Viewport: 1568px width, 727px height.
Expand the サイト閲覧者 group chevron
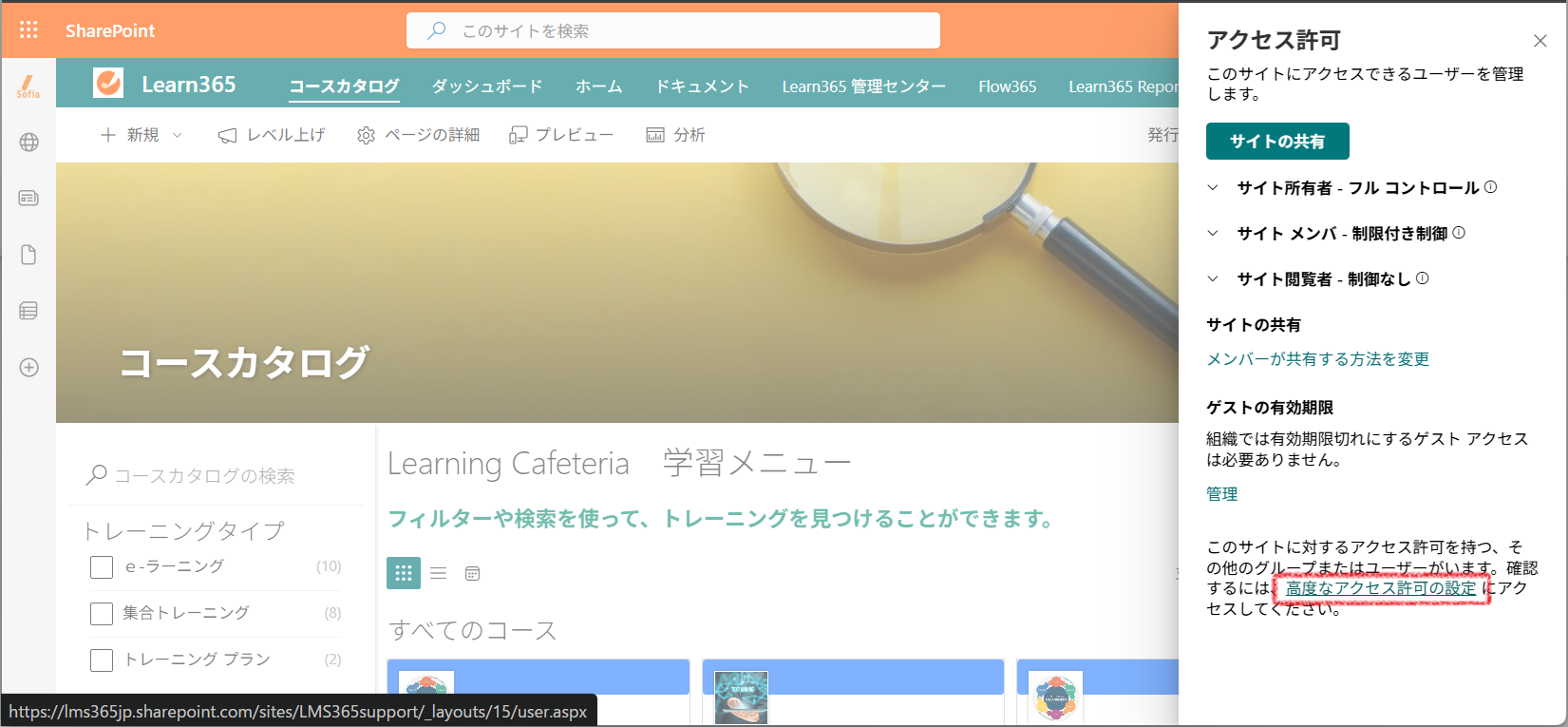pos(1213,278)
